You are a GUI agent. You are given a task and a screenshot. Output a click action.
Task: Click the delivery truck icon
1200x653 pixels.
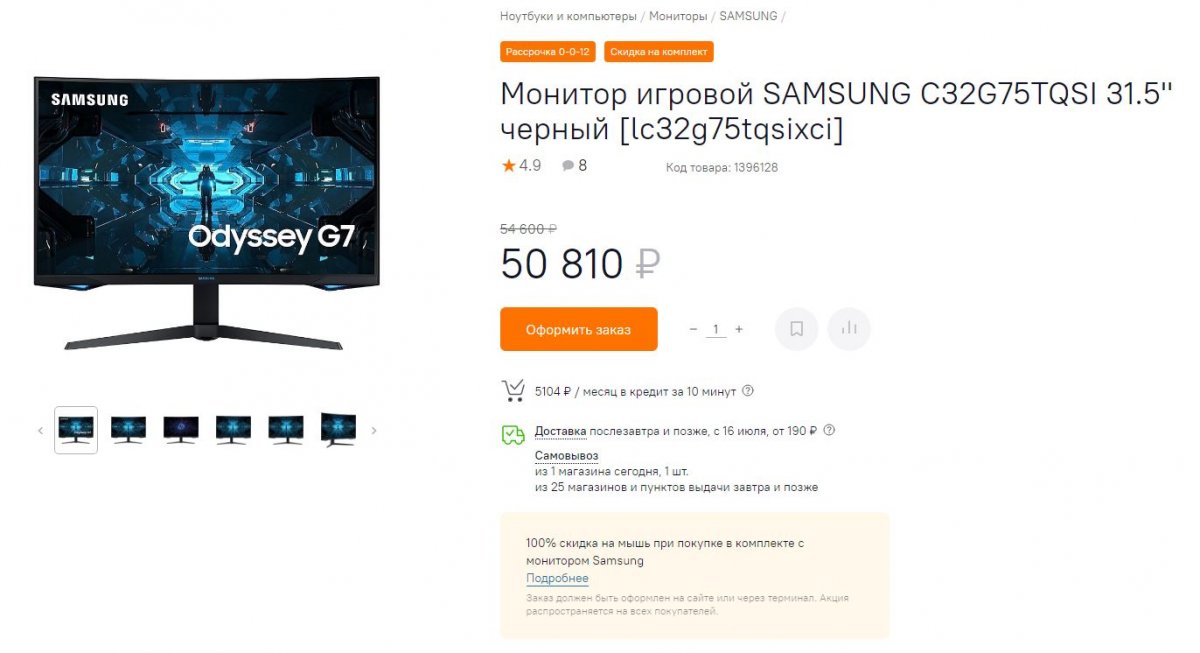(x=512, y=434)
